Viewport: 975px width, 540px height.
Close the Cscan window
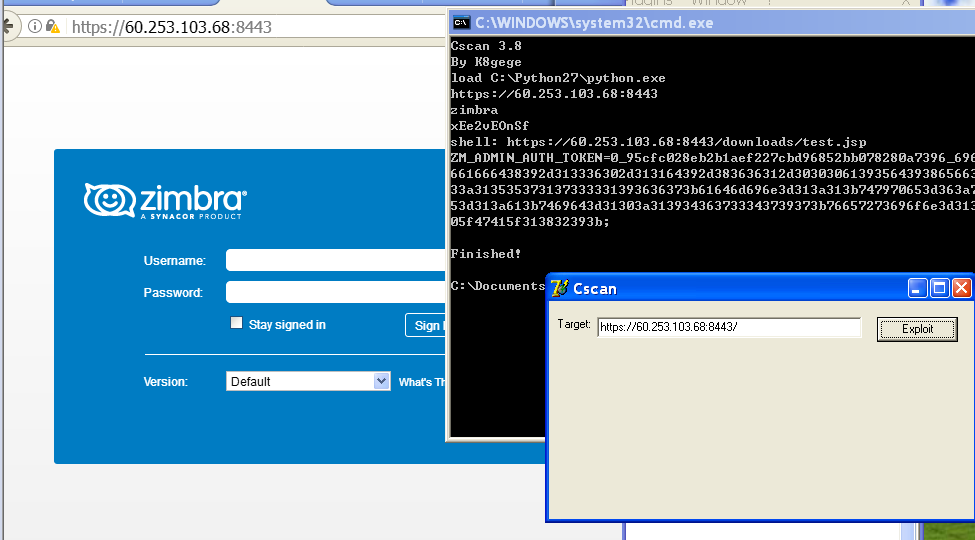tap(961, 288)
